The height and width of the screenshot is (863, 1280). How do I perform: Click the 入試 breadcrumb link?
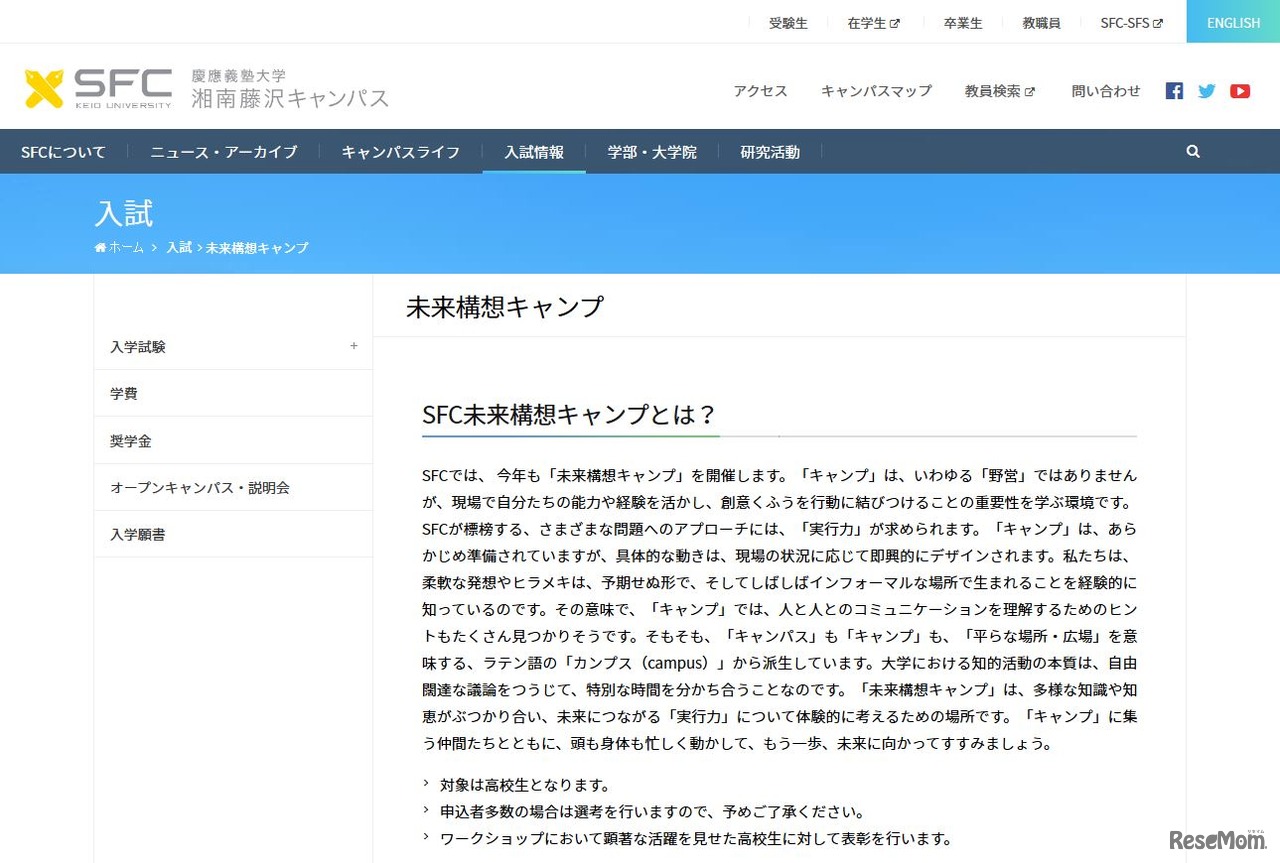(178, 247)
